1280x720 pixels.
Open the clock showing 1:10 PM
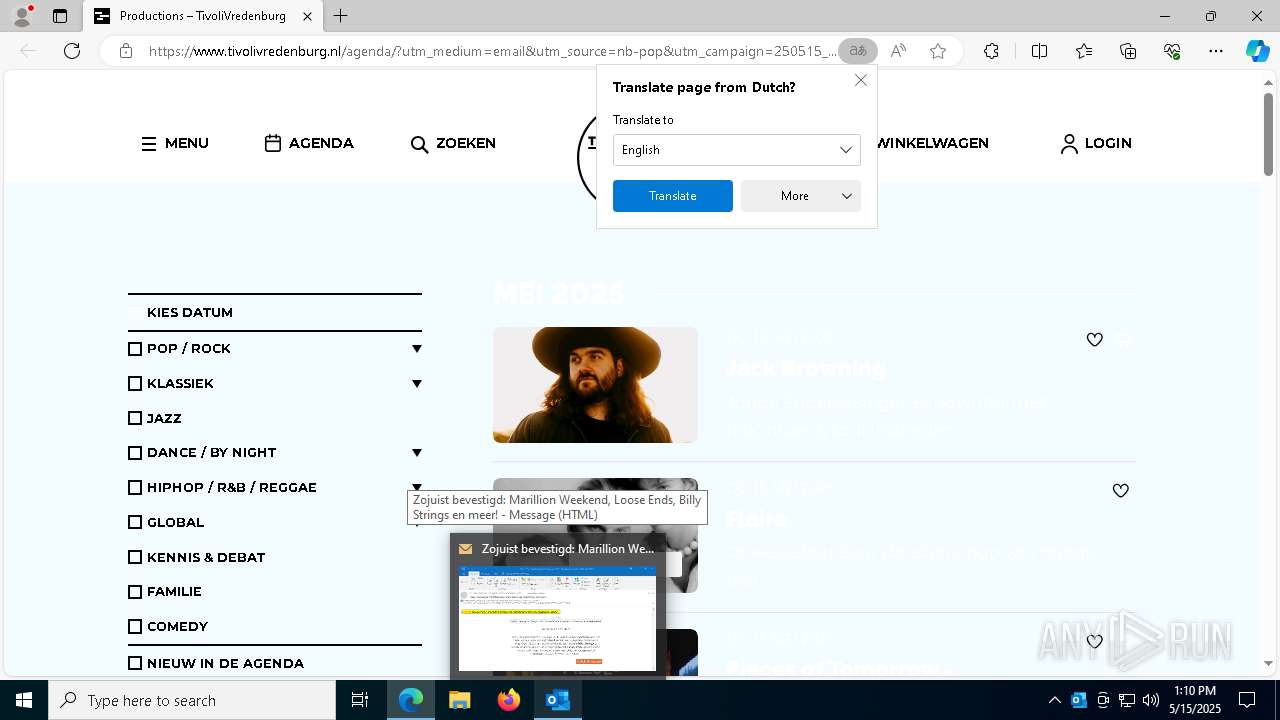click(x=1195, y=700)
